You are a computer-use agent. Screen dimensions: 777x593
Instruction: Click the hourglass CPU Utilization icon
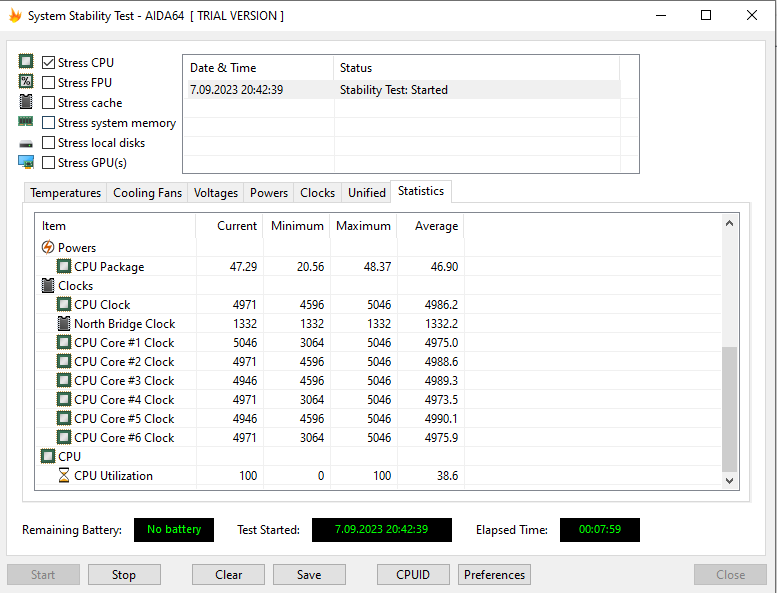click(64, 476)
